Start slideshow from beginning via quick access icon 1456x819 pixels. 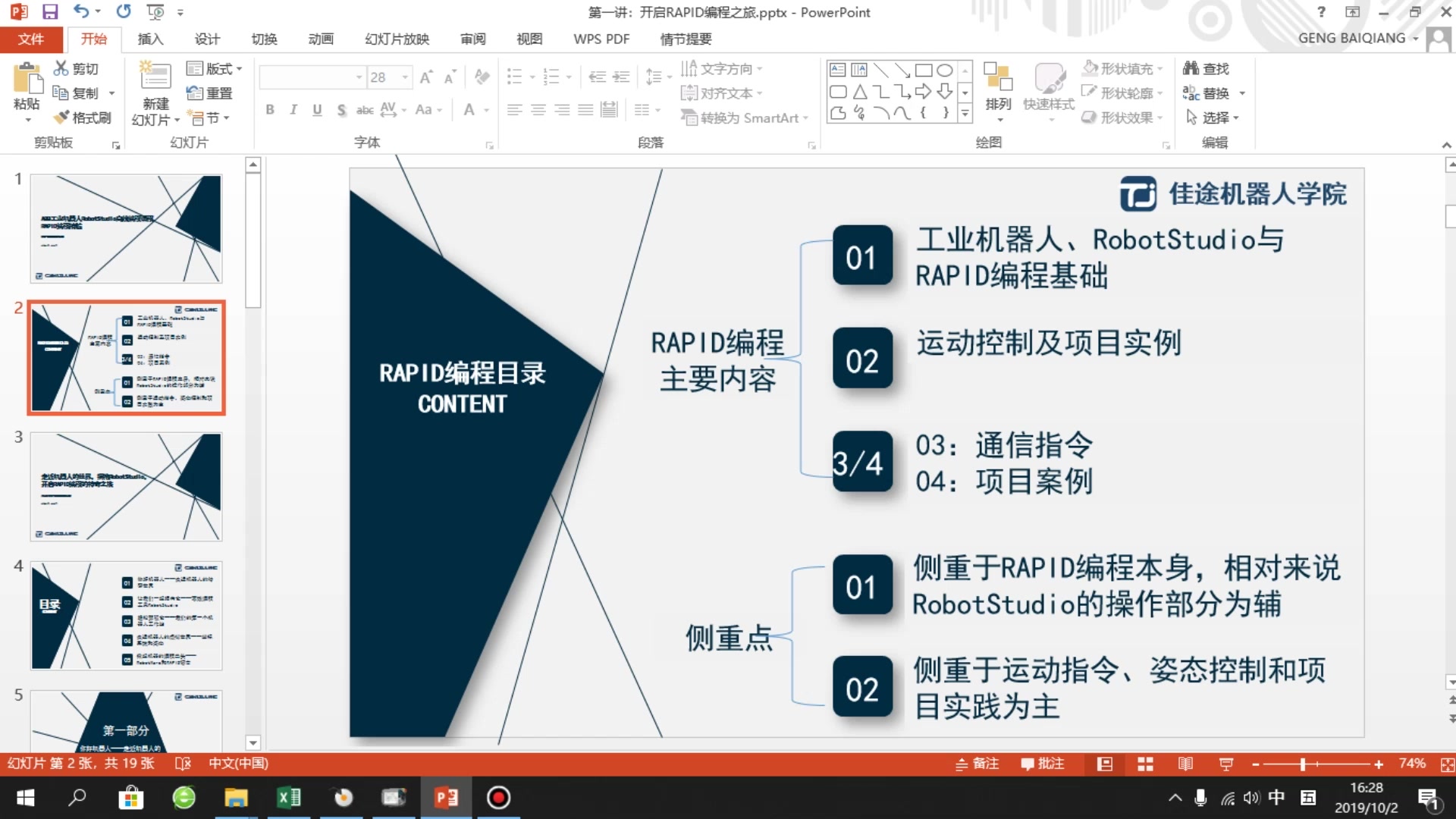pos(155,11)
